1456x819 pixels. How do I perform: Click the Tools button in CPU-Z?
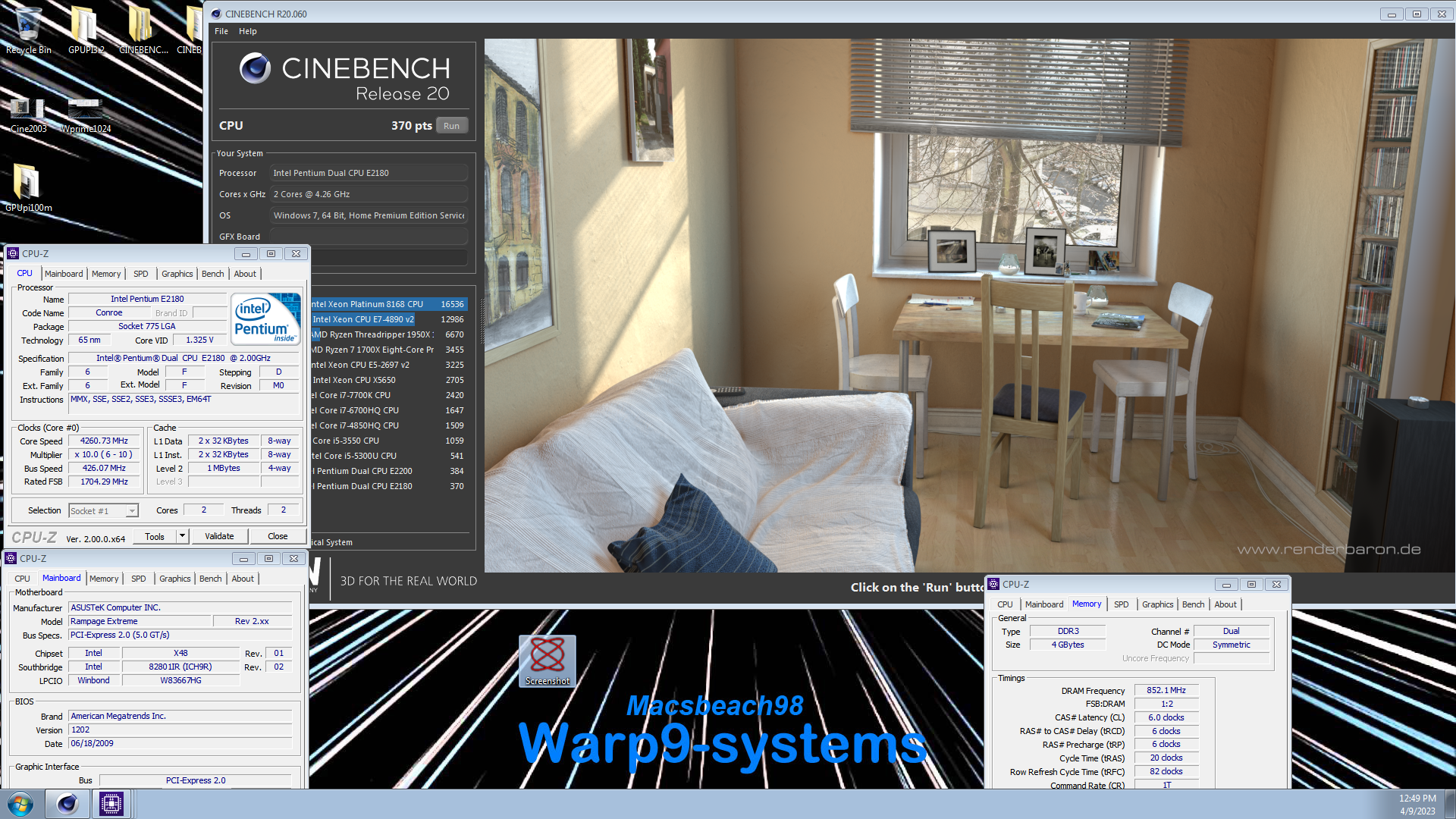155,536
